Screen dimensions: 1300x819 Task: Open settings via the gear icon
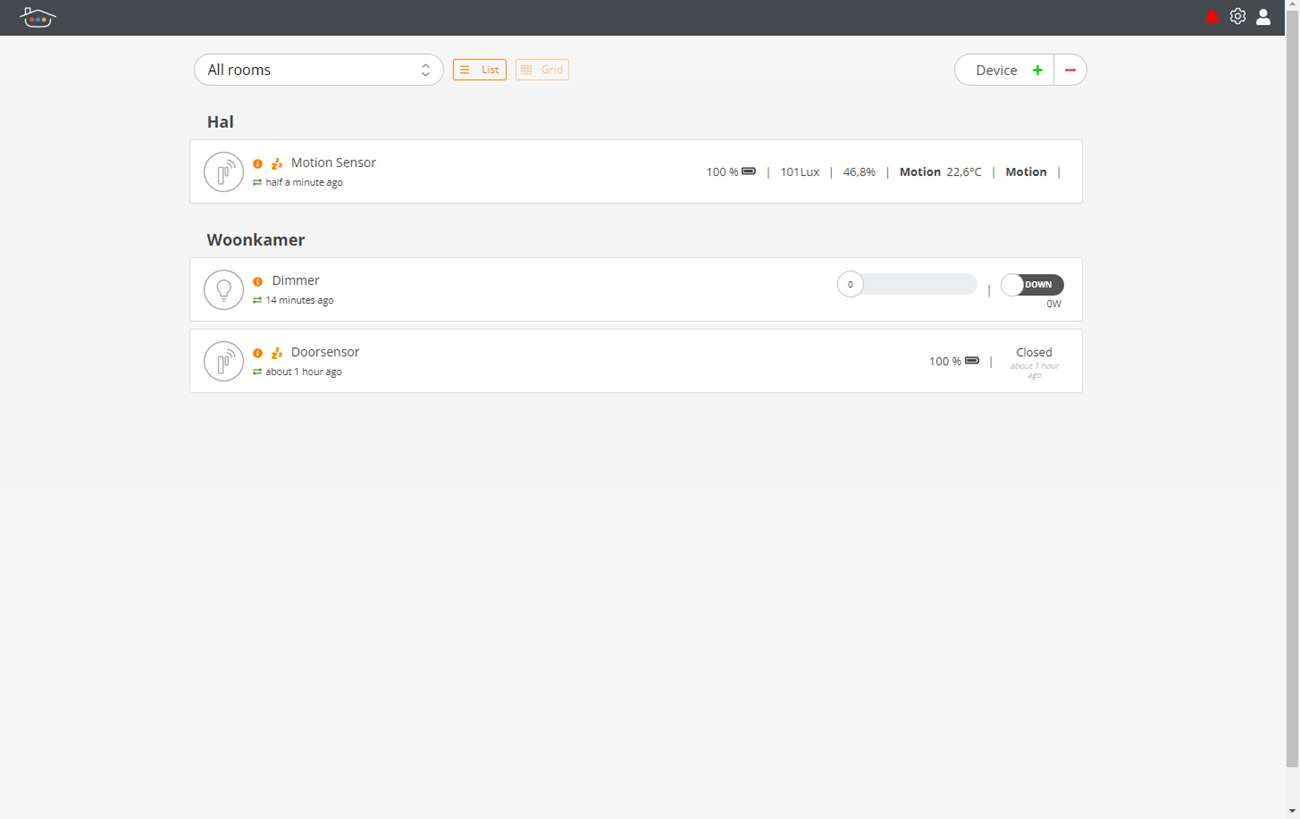(1238, 17)
